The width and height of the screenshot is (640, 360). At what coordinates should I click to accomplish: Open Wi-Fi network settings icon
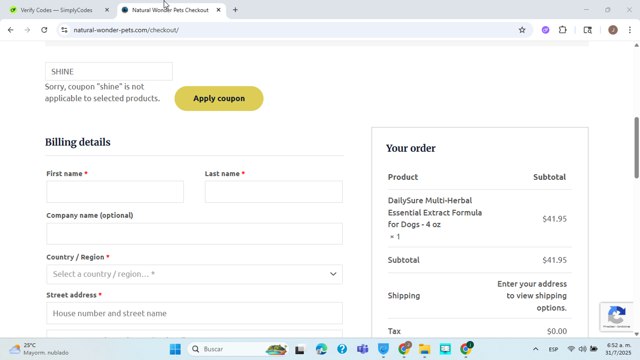(571, 349)
